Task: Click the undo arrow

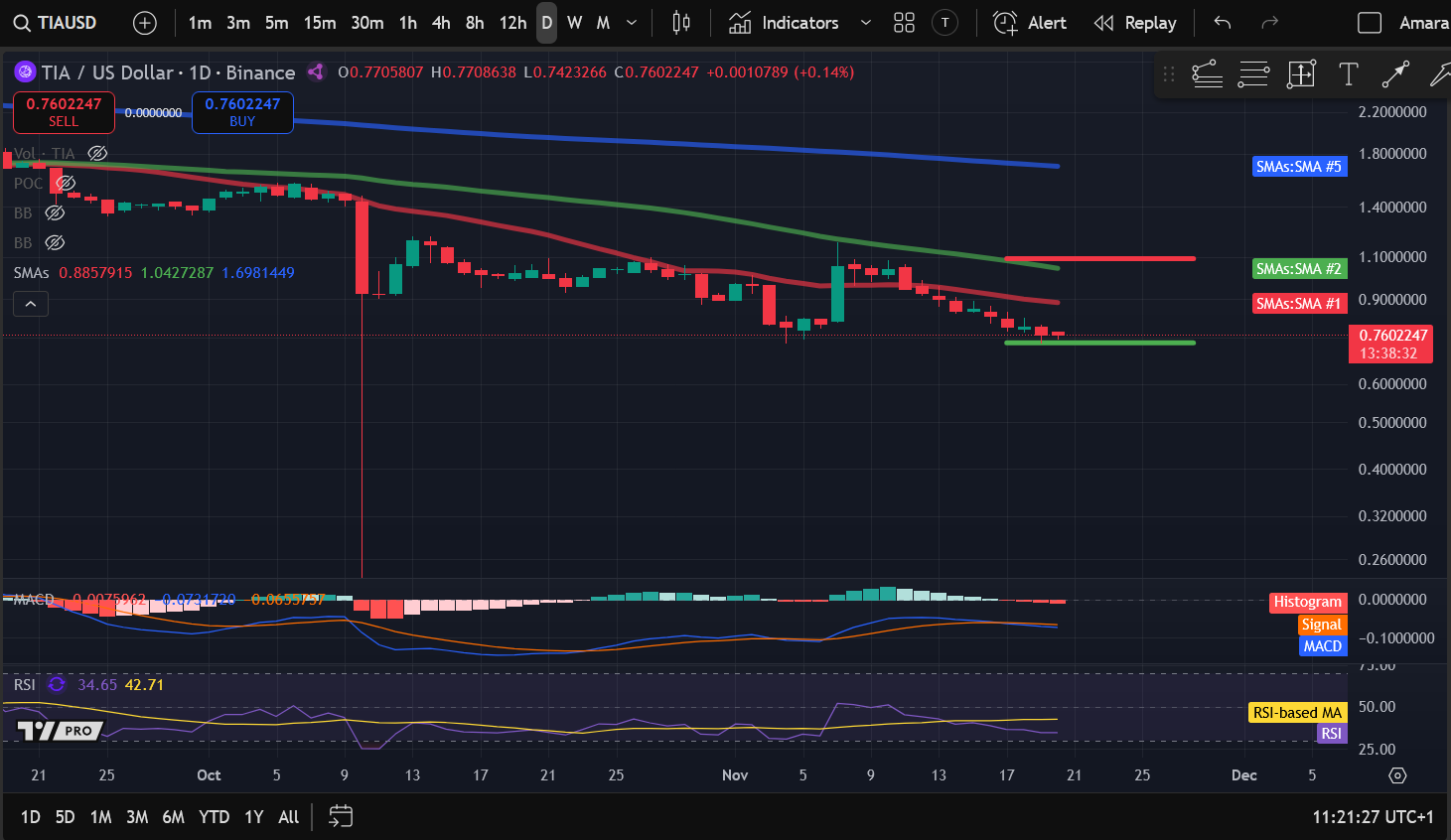Action: click(1222, 22)
